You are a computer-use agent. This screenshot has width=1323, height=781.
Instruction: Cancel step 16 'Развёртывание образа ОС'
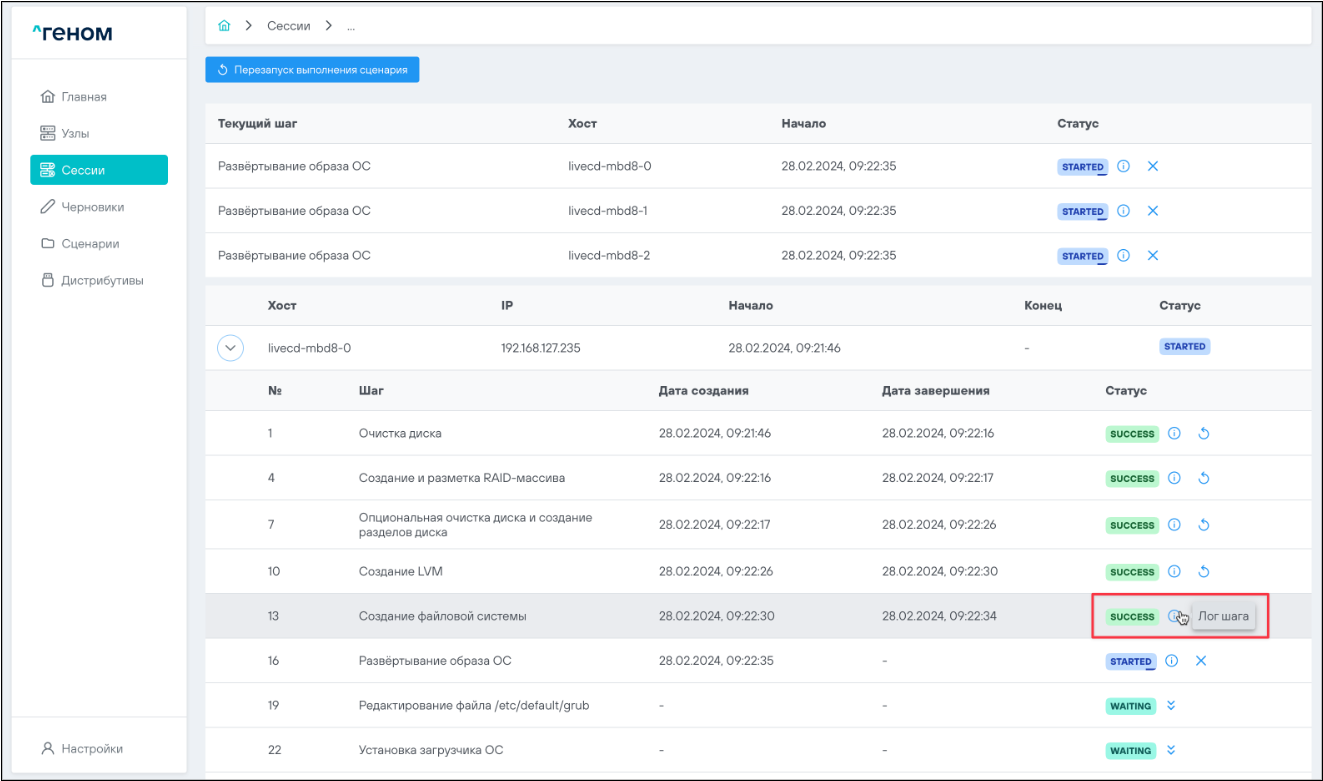(x=1201, y=661)
